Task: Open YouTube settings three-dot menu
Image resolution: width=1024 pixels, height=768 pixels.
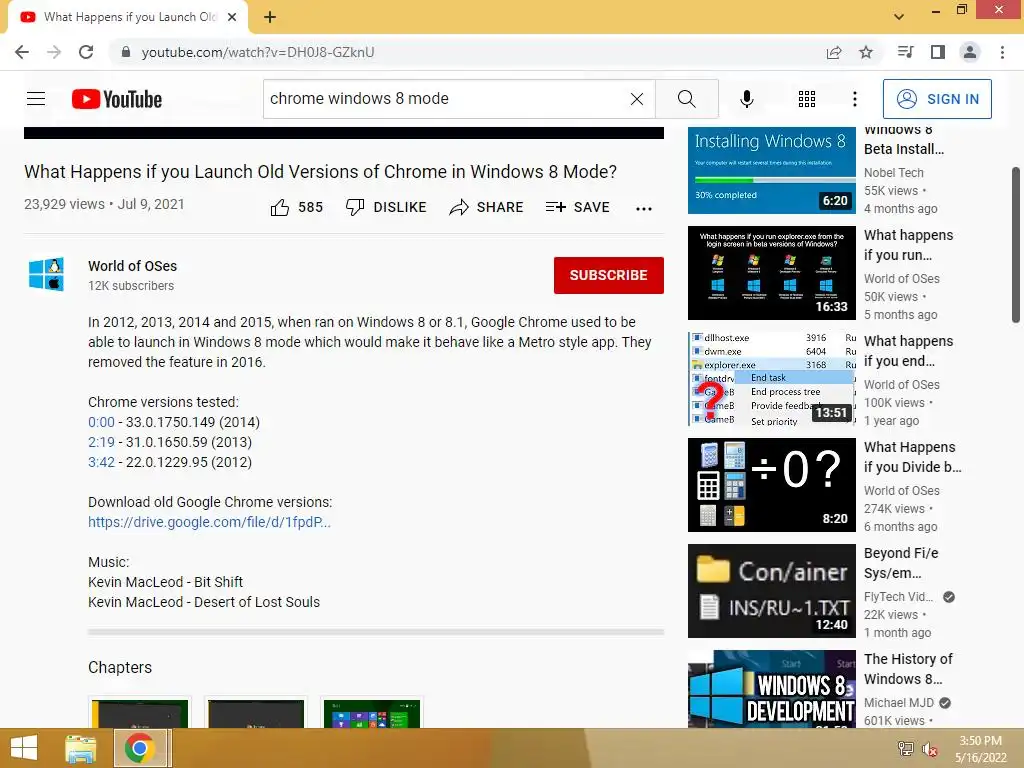Action: [x=854, y=99]
